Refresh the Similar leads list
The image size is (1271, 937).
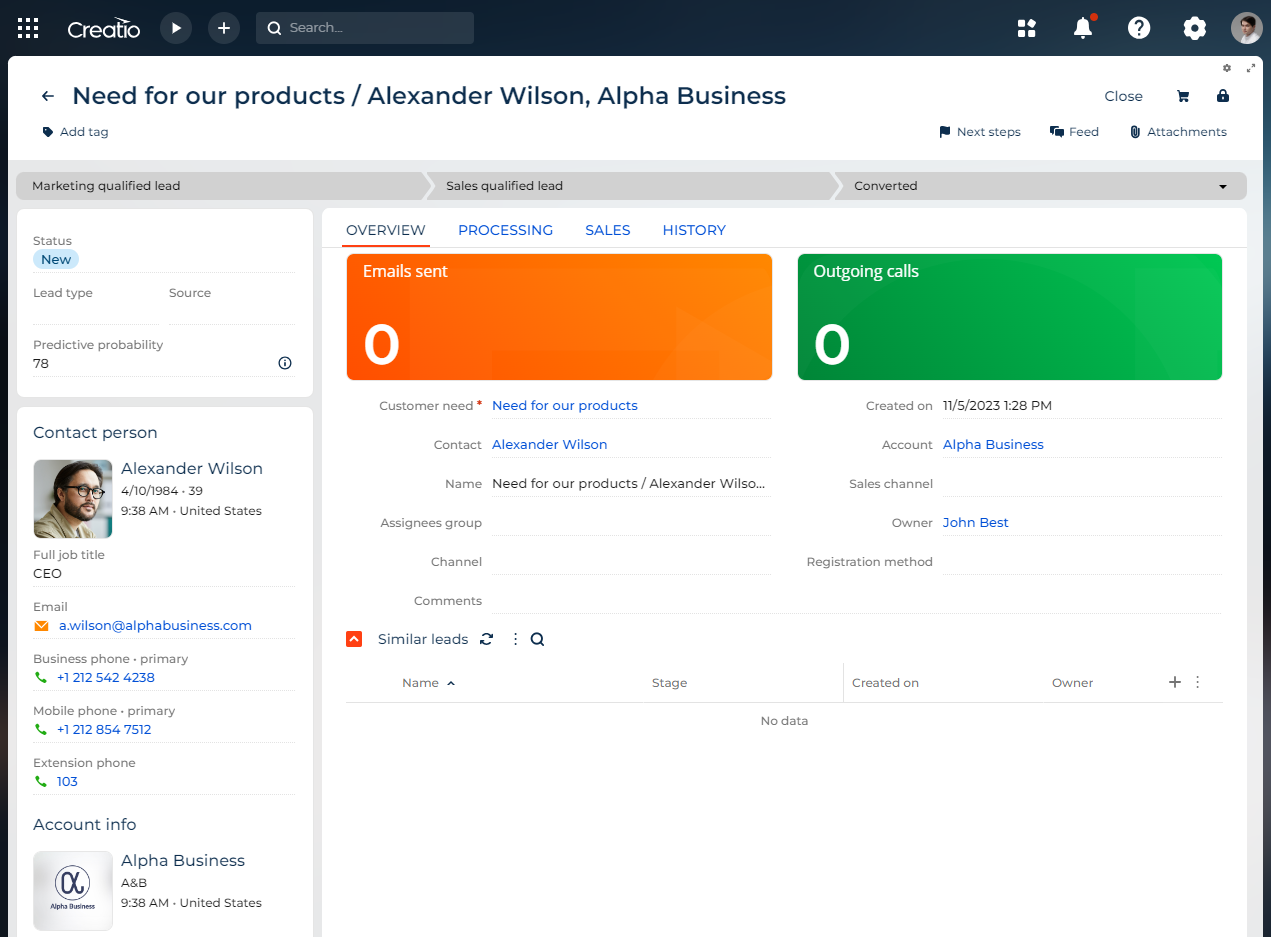487,639
